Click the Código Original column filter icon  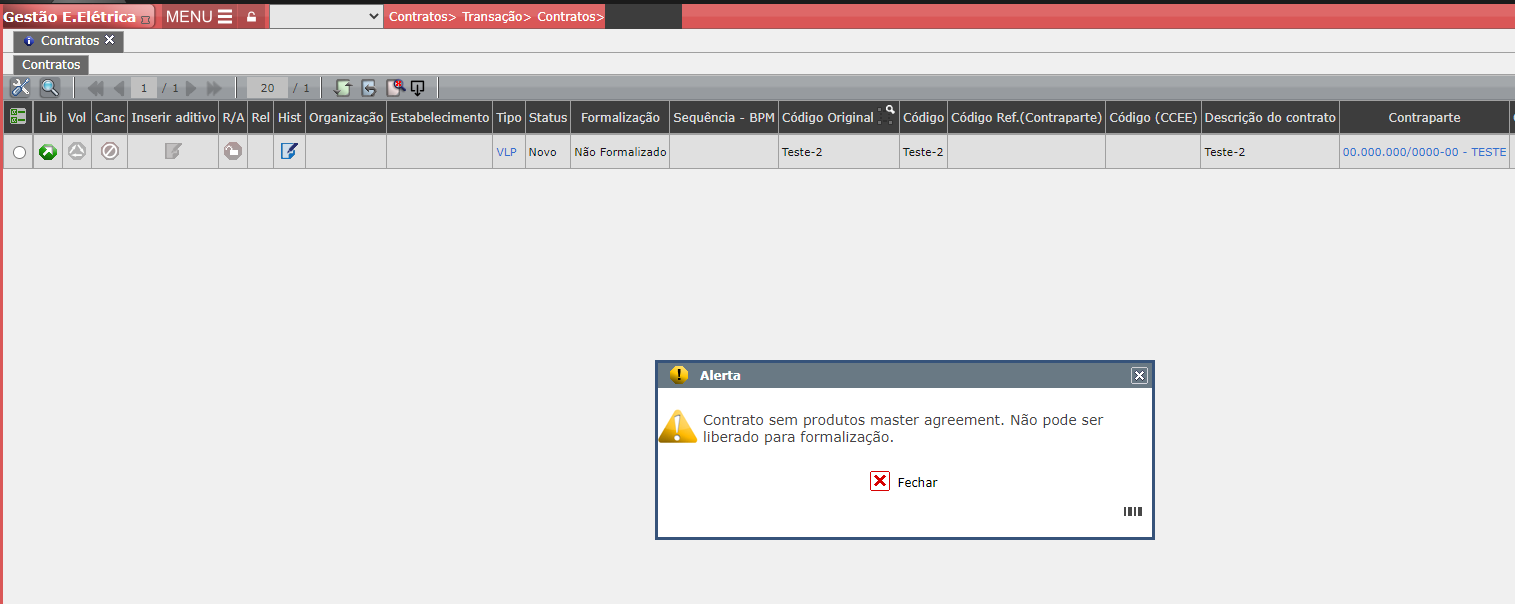(886, 115)
